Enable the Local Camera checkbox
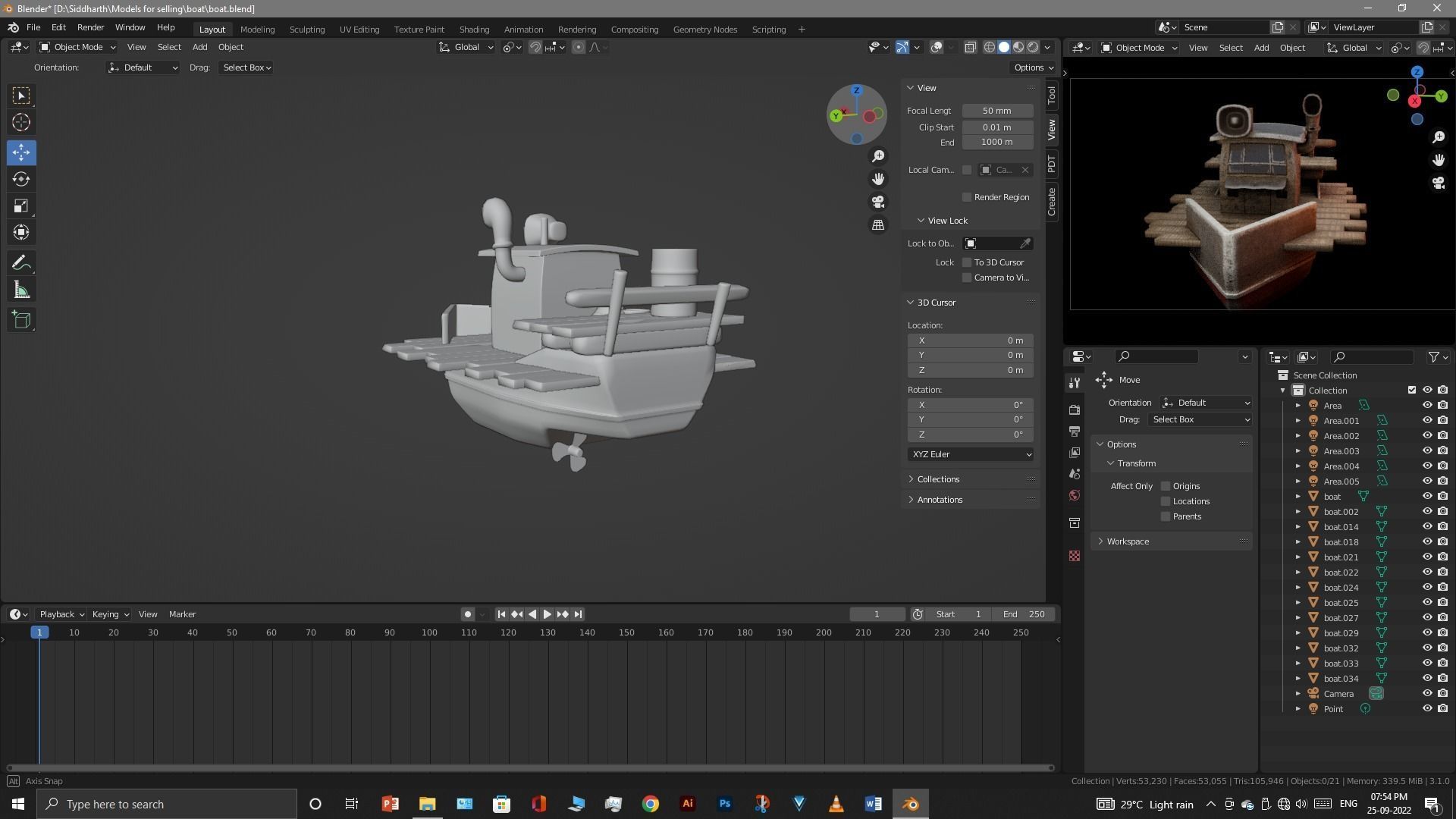1456x819 pixels. tap(967, 170)
